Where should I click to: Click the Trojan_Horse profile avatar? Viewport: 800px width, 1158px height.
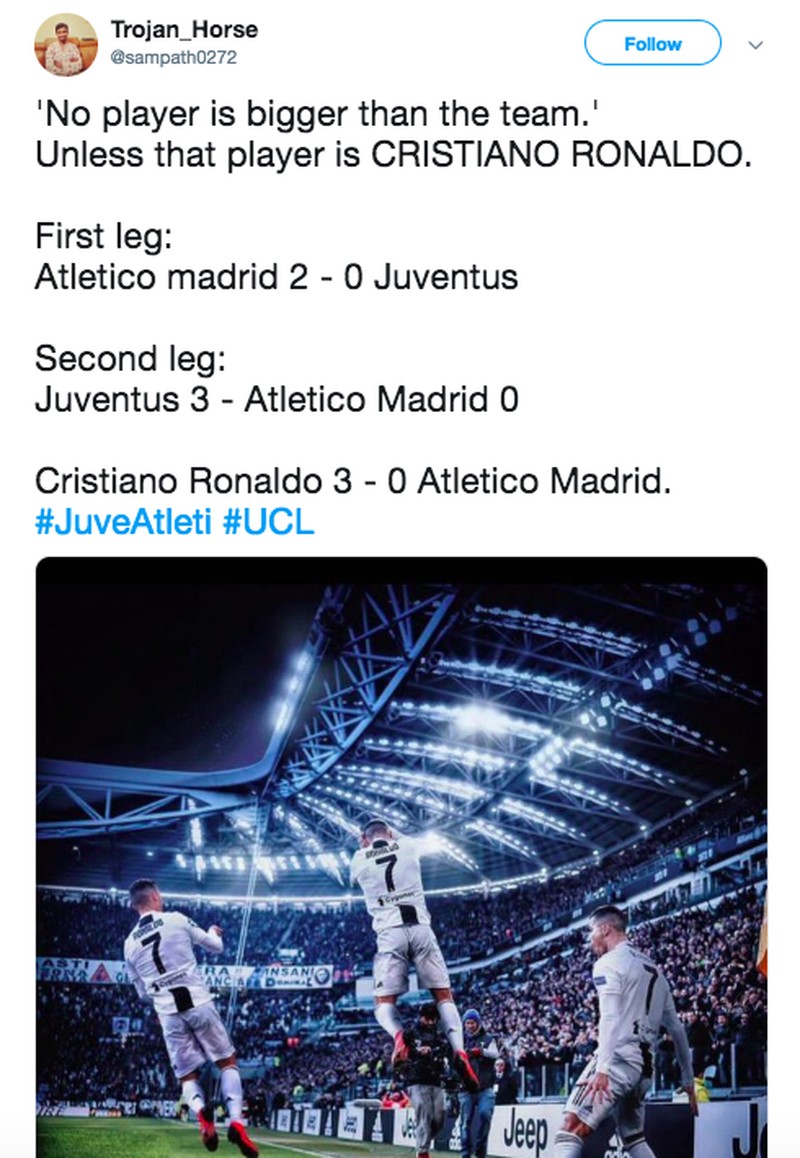pos(65,44)
